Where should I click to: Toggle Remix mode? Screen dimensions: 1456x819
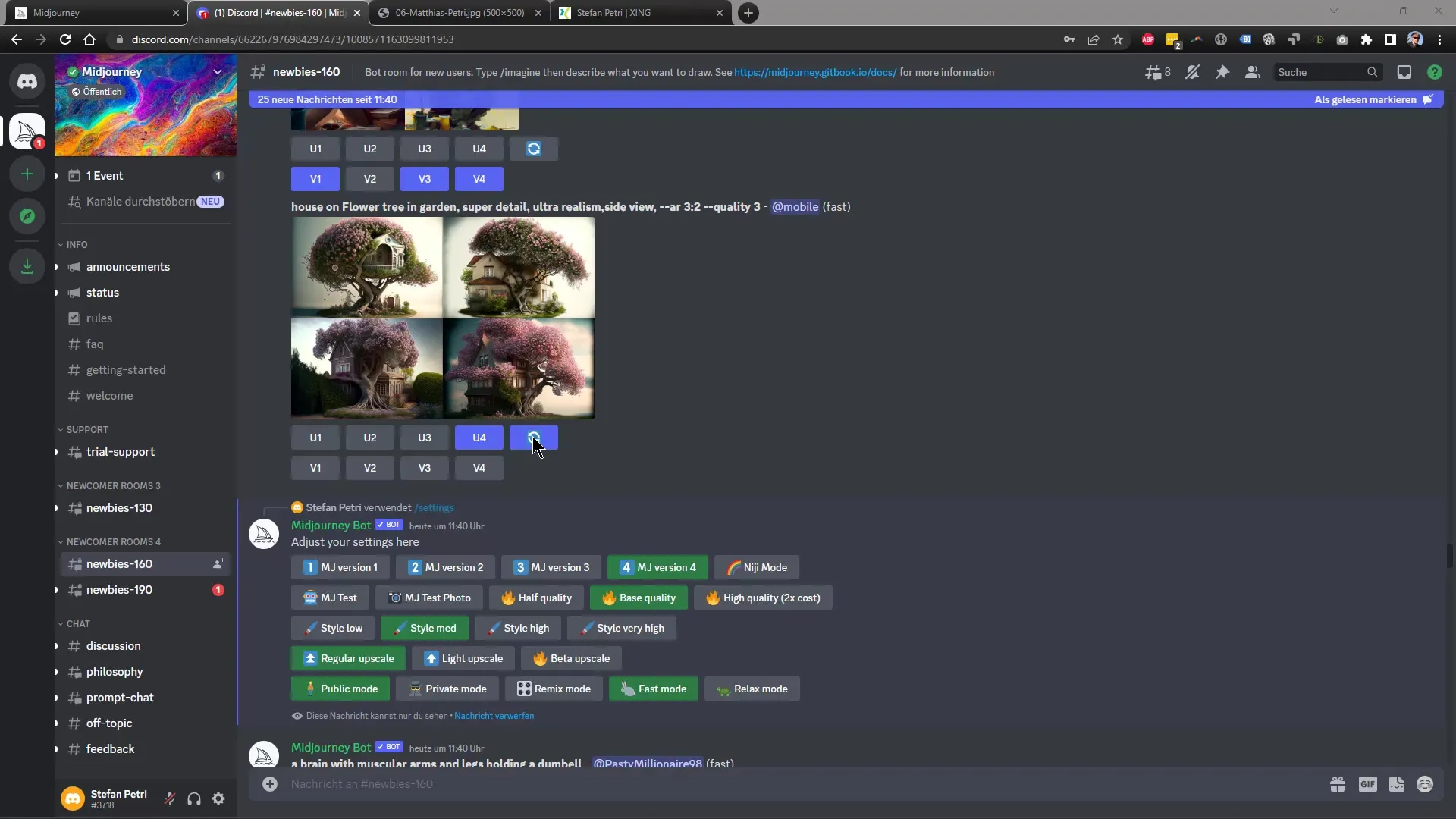pos(554,689)
